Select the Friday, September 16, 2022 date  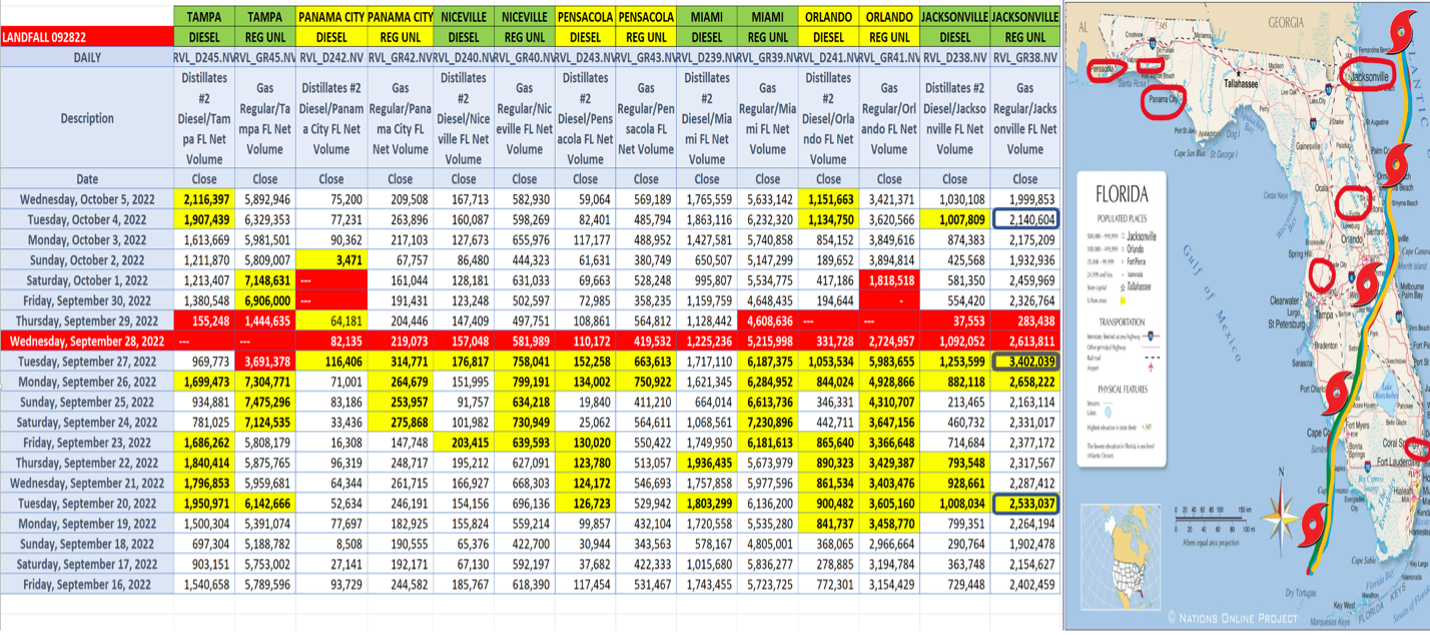coord(87,583)
